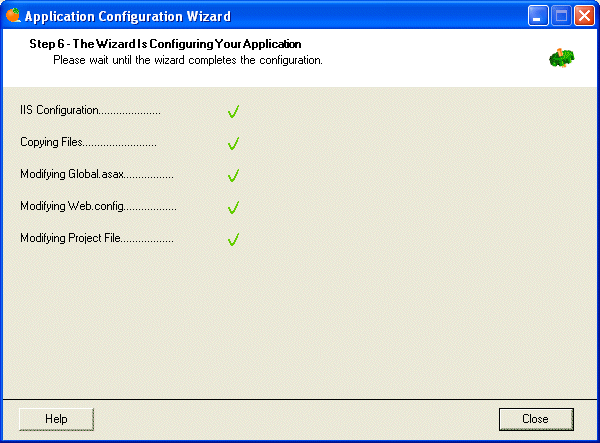Click the checkmark beside Modifying Global.asax
This screenshot has width=600, height=443.
(x=233, y=176)
